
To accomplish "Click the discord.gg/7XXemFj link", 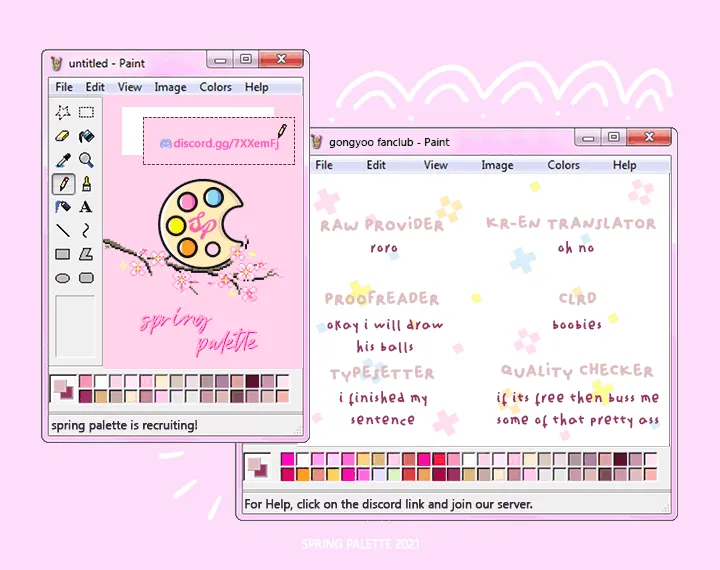I will tap(218, 144).
